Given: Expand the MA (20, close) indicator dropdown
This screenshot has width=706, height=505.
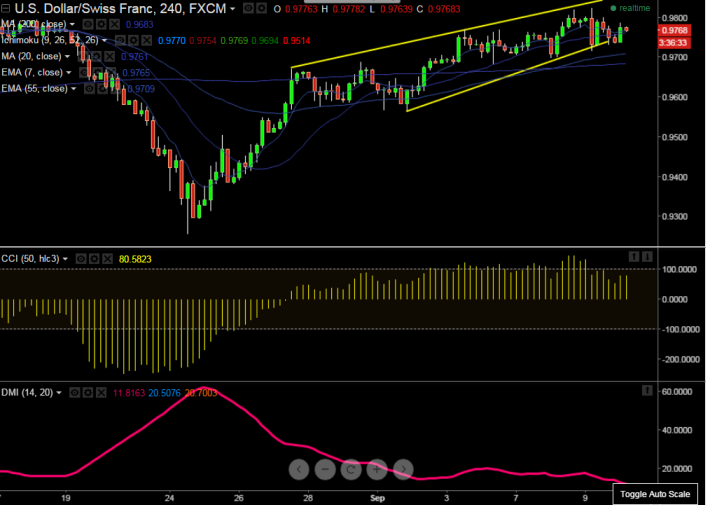Looking at the screenshot, I should [67, 57].
